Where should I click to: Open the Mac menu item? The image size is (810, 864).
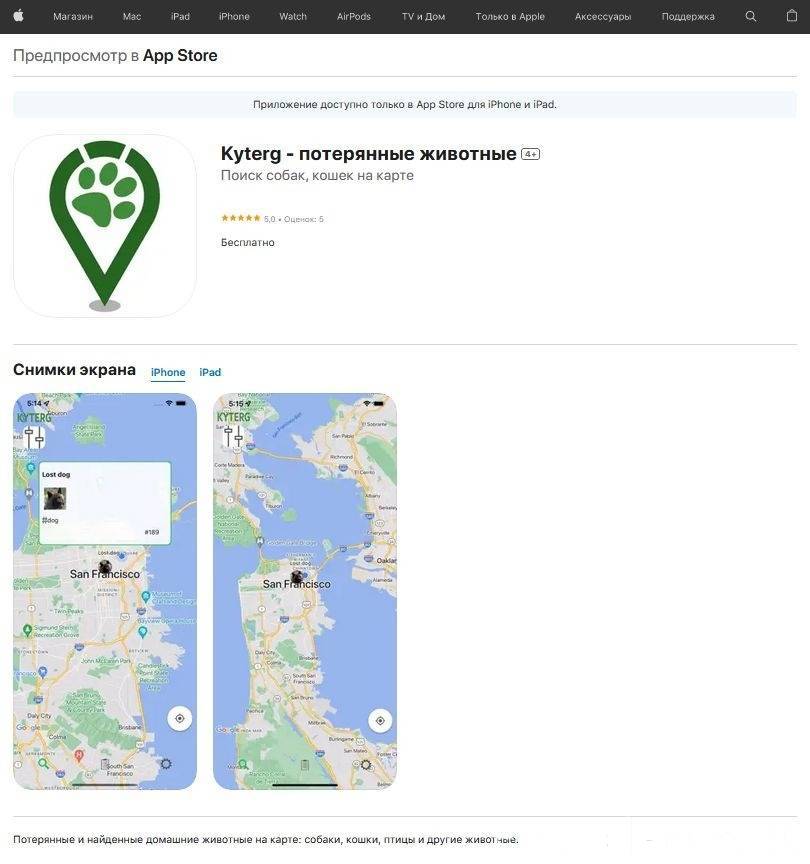132,17
